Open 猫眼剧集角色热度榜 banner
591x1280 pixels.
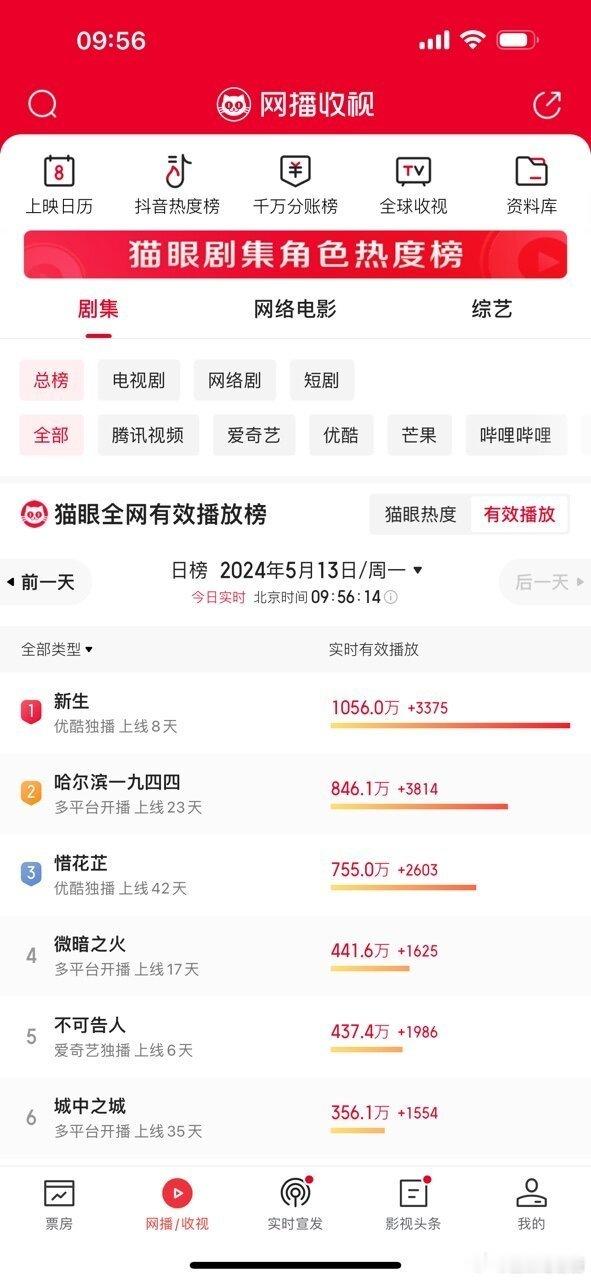295,254
